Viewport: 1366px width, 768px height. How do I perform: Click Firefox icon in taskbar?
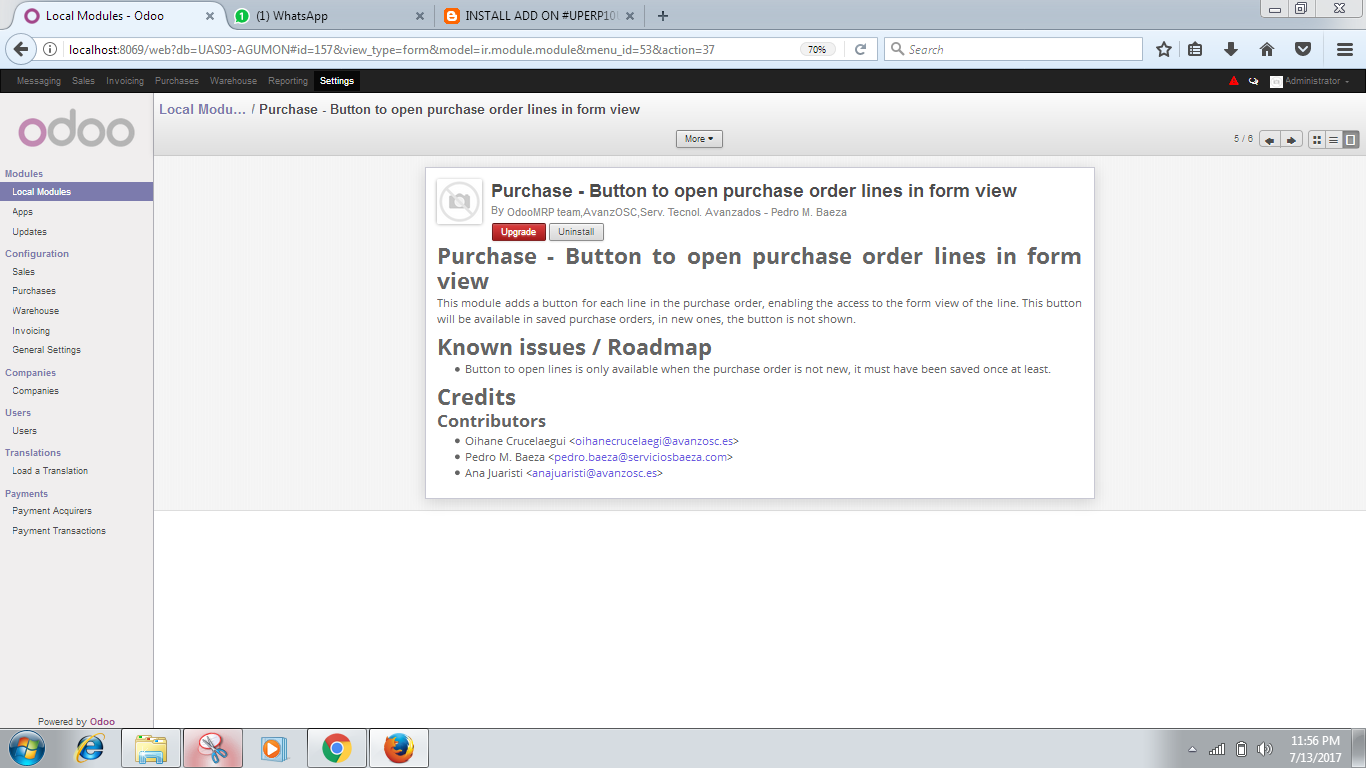pyautogui.click(x=399, y=748)
